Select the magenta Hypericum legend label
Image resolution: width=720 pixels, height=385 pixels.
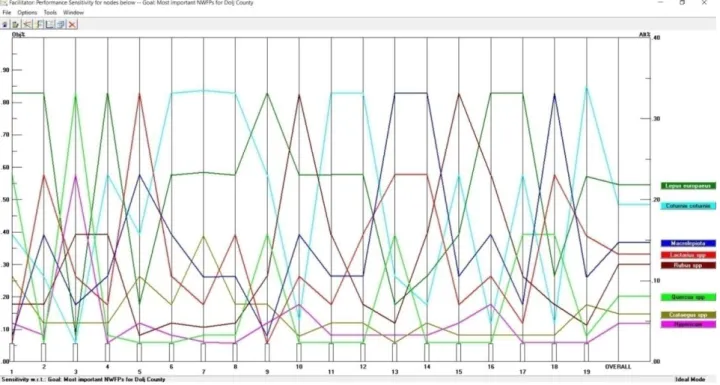pyautogui.click(x=688, y=324)
